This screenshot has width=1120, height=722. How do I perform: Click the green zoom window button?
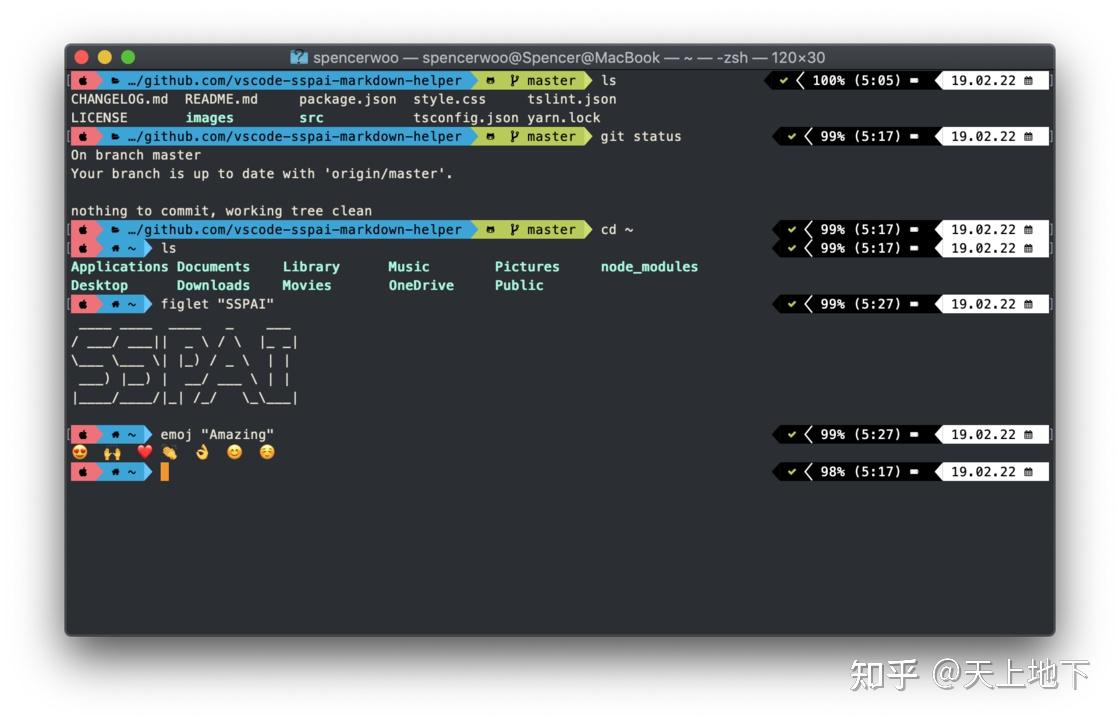point(128,57)
